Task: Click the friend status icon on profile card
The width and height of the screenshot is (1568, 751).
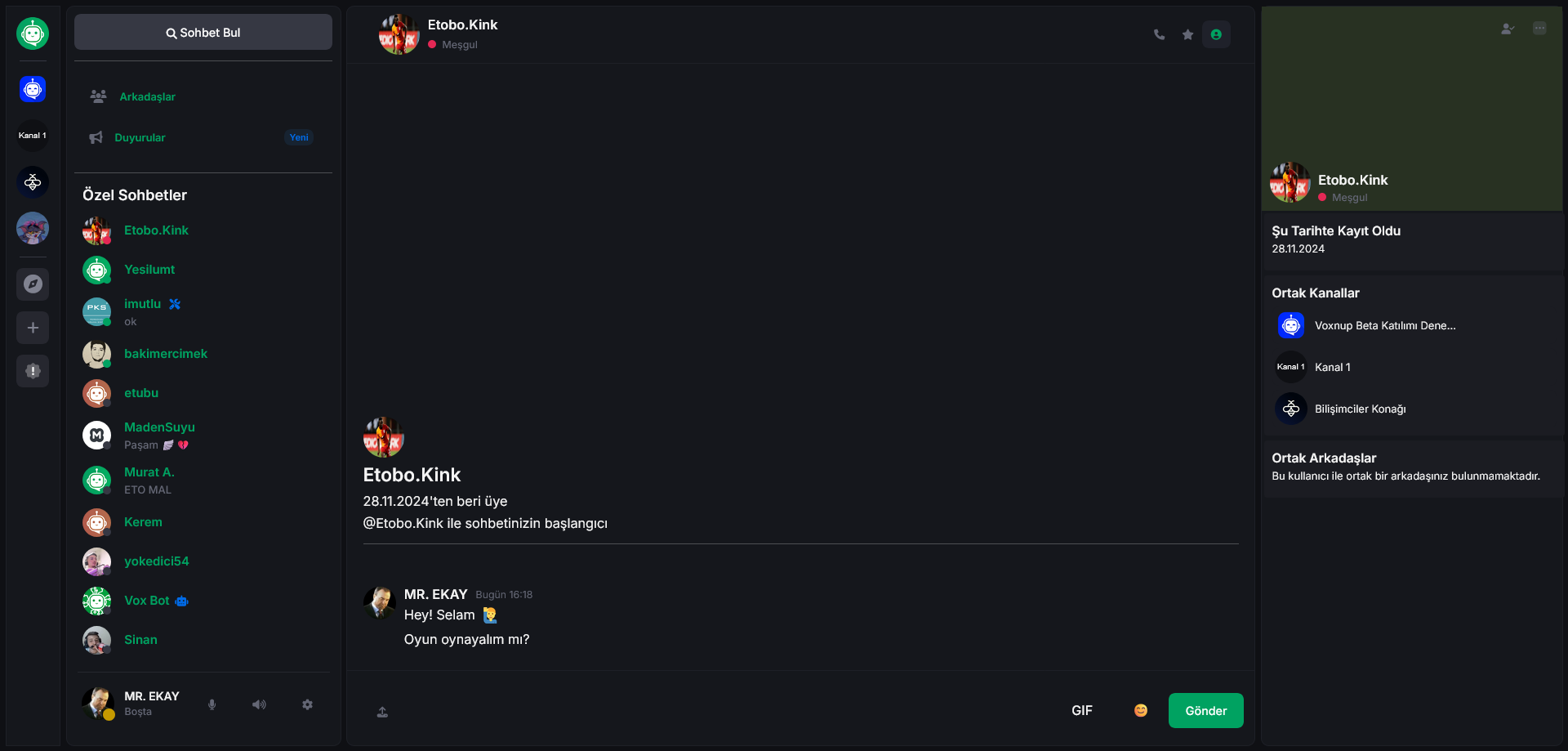Action: click(x=1508, y=29)
